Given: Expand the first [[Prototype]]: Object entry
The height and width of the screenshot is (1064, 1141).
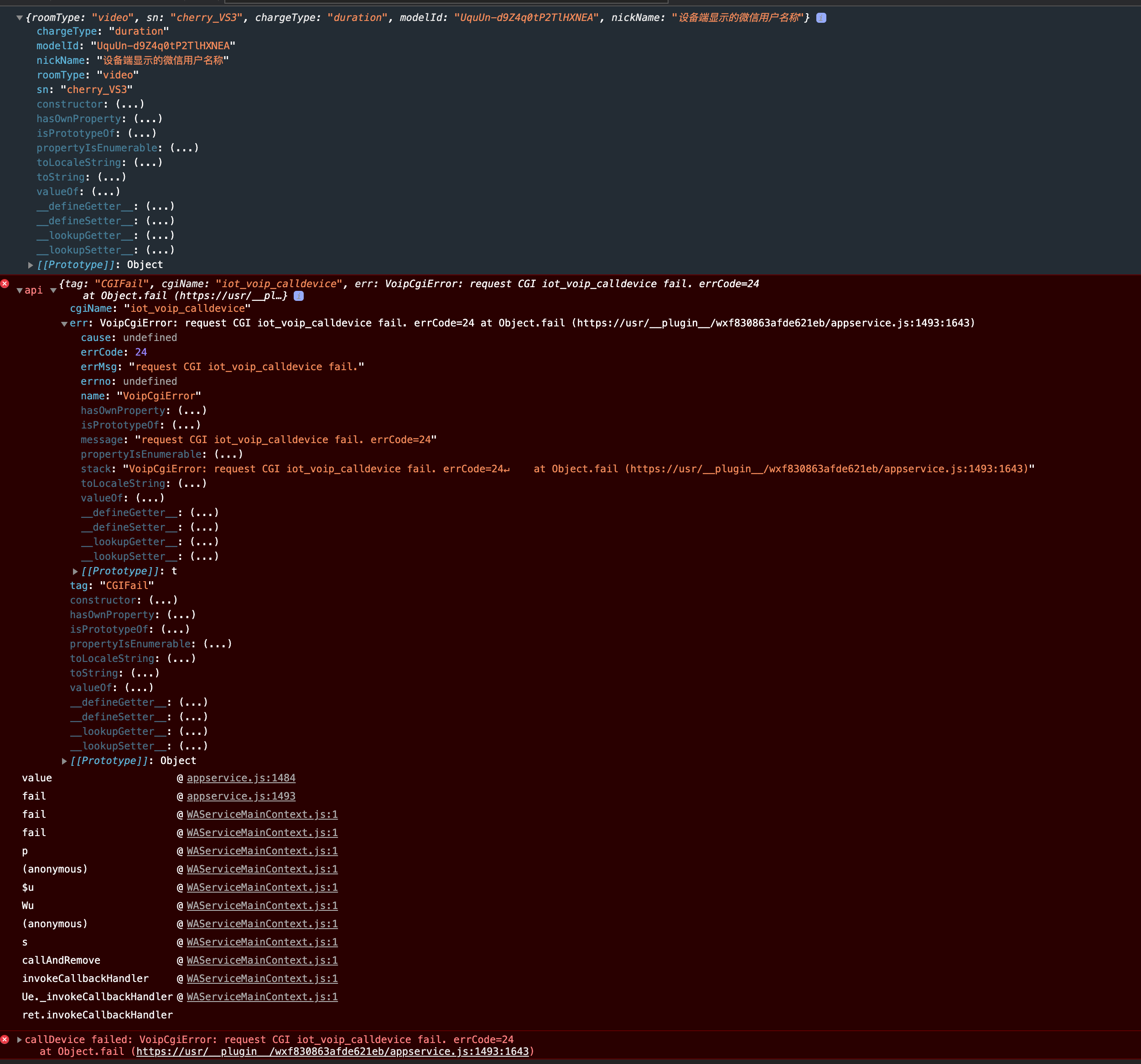Looking at the screenshot, I should coord(31,265).
